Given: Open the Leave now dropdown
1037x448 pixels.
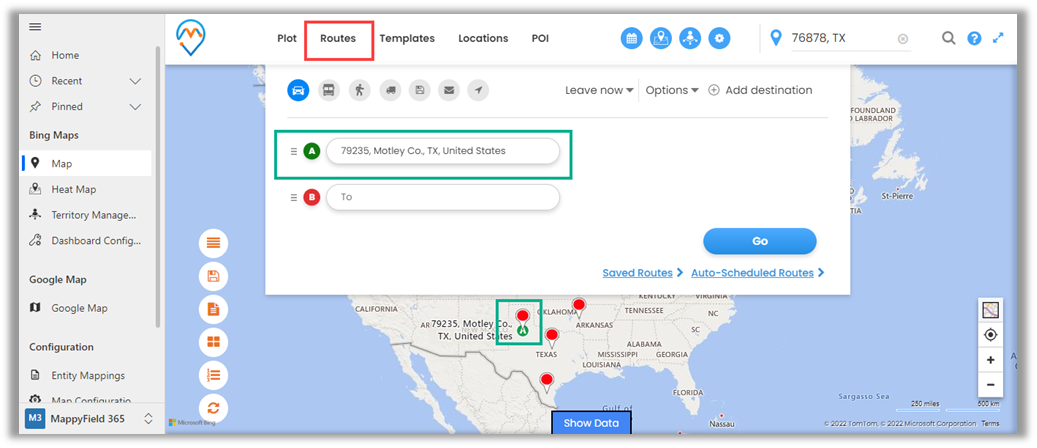Looking at the screenshot, I should coord(599,90).
